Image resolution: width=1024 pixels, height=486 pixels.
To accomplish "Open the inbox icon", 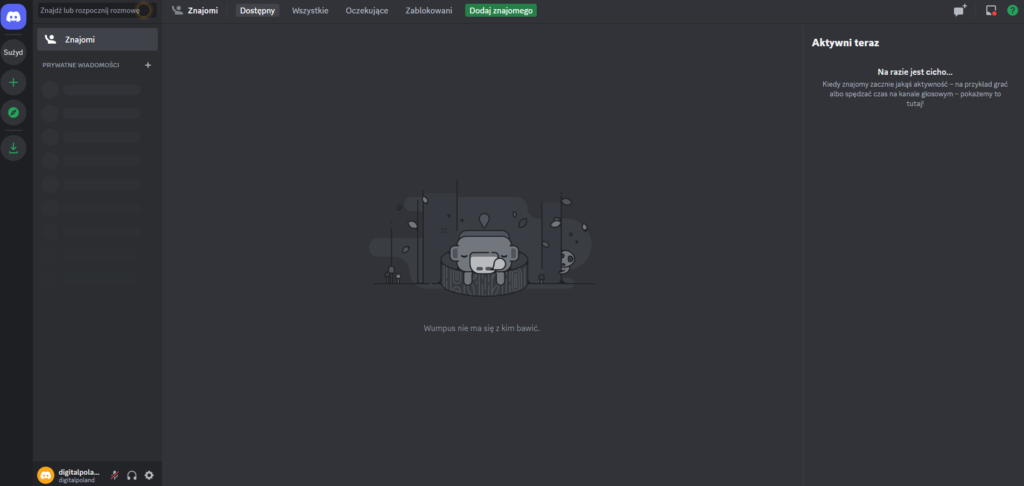I will point(991,10).
